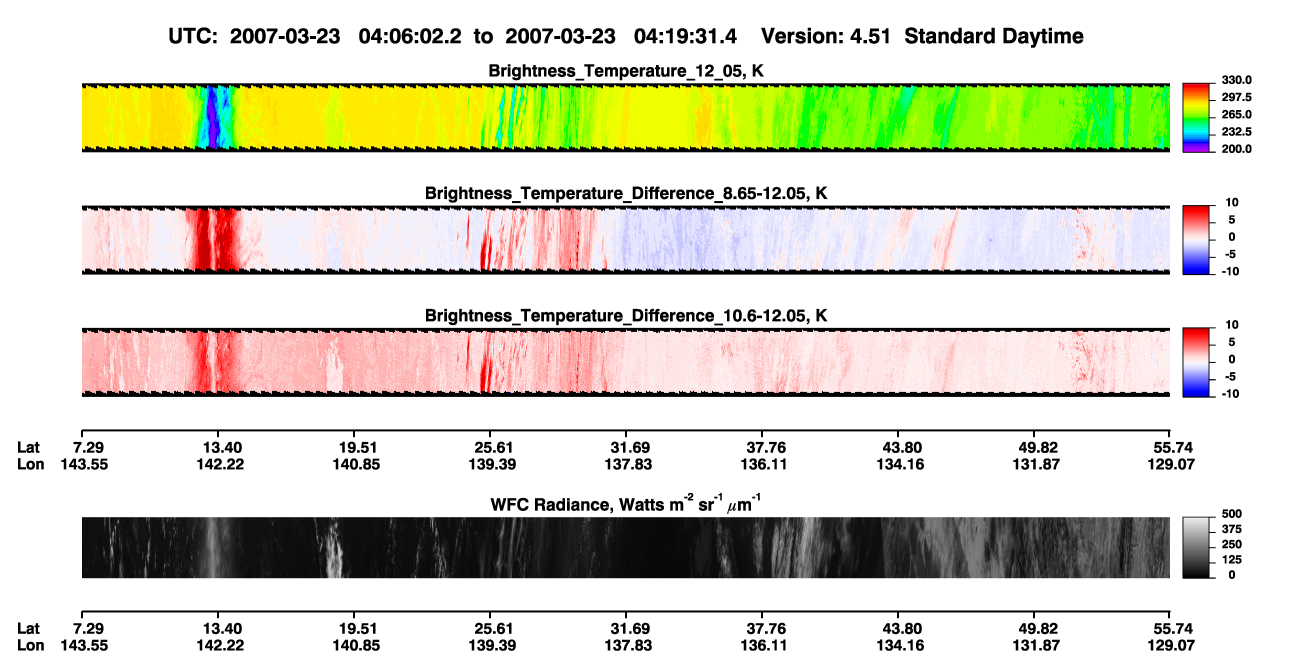1300x667 pixels.
Task: Click the 5 label on the 10.6-12.05 color bar
Action: [1233, 342]
